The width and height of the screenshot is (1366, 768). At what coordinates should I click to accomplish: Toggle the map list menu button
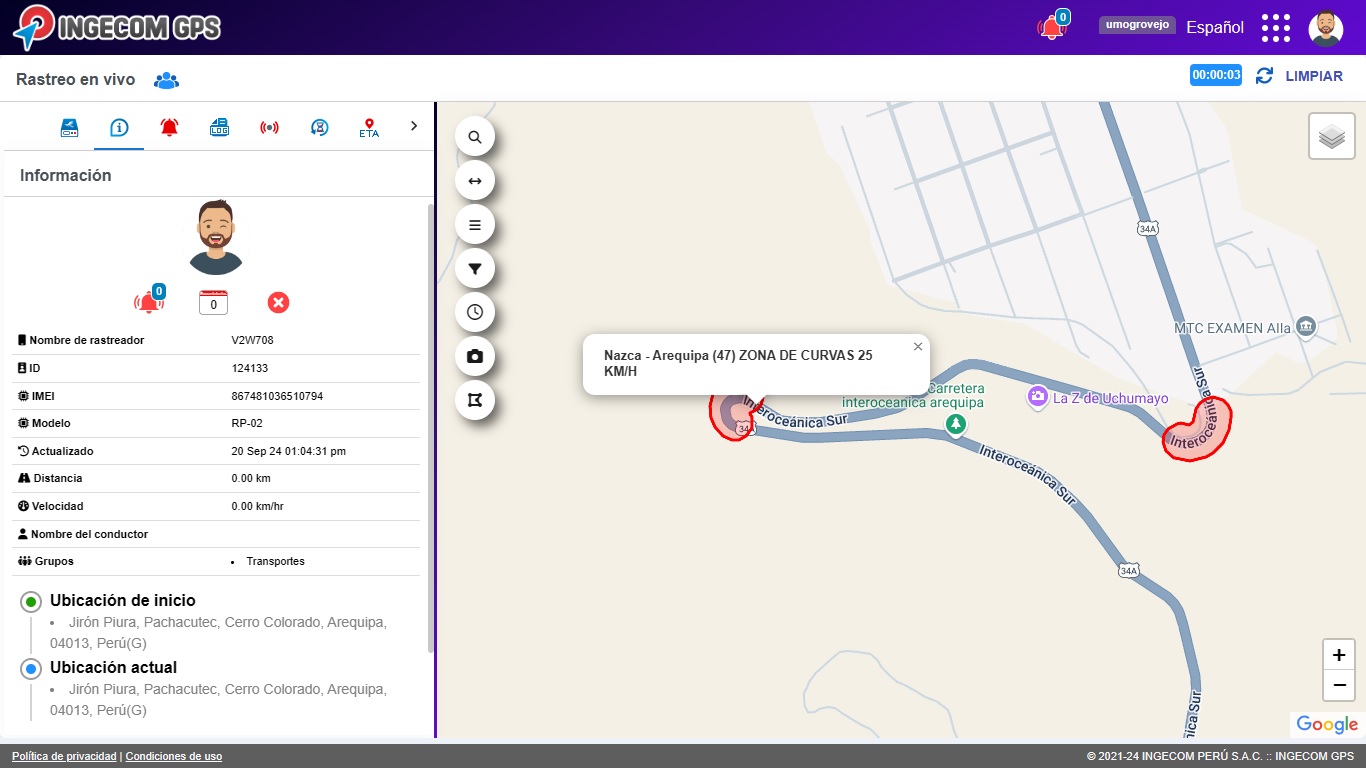[475, 225]
